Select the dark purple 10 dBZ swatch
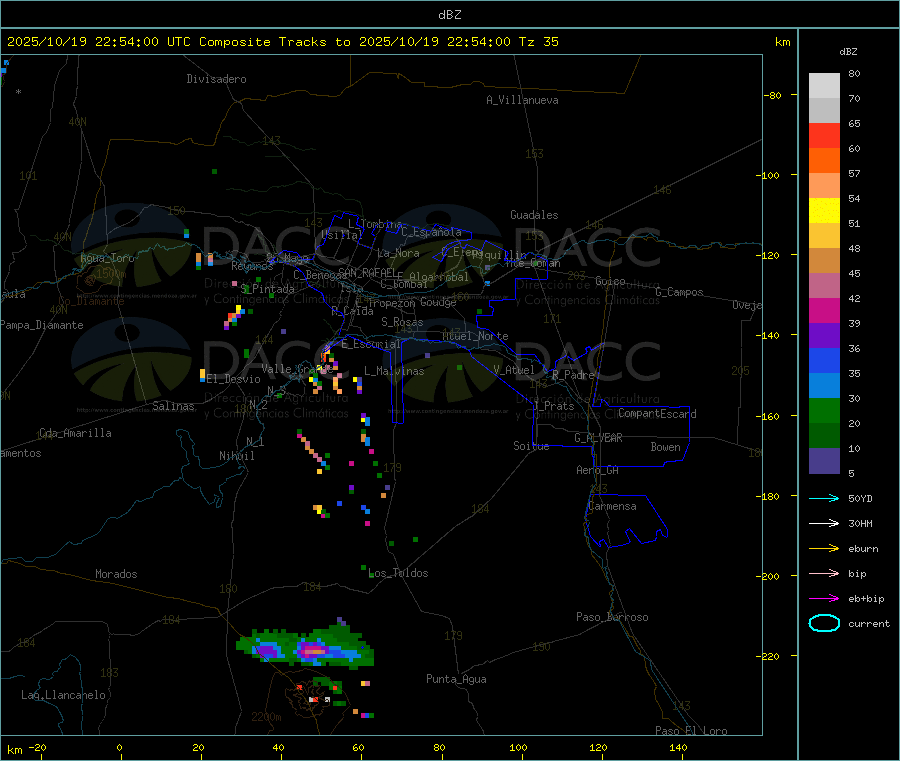 point(824,461)
